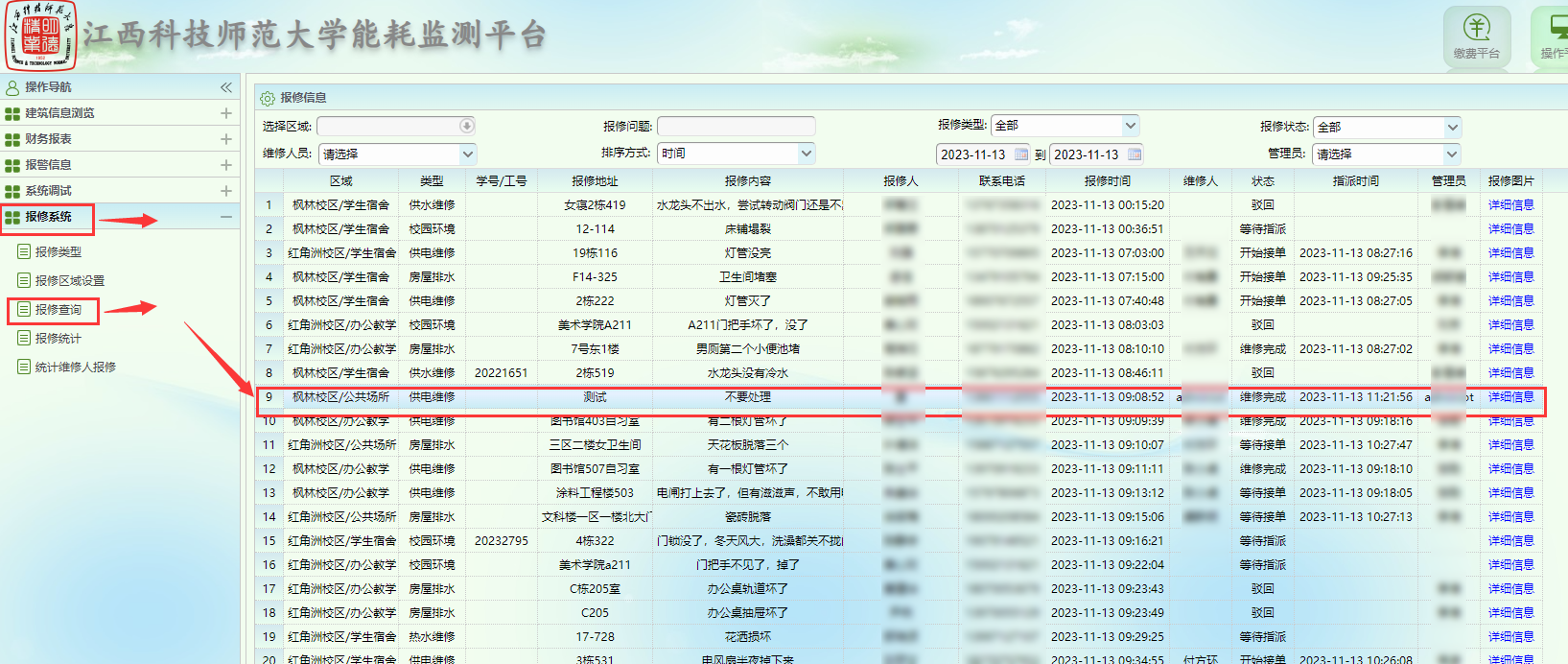Viewport: 1568px width, 664px height.
Task: Click the 报修问题 text input field
Action: pos(736,126)
